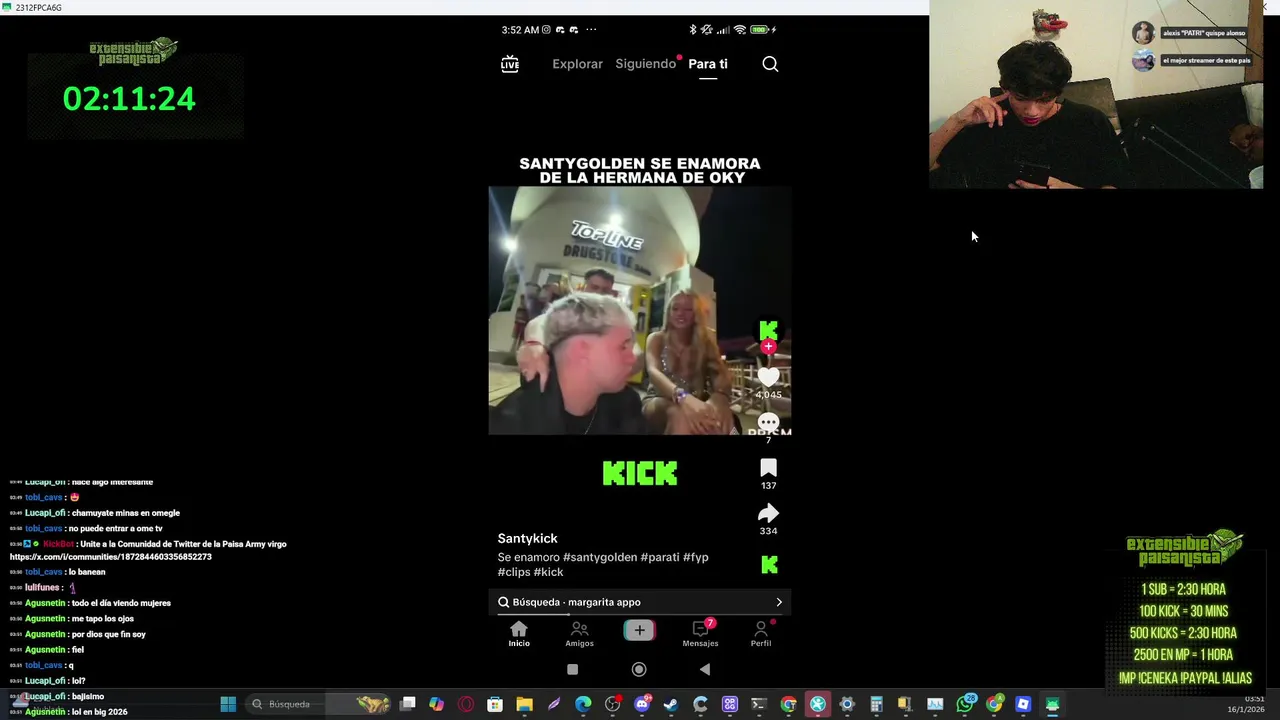Expand the Búsqueda margarita appo chevron
Viewport: 1280px width, 720px height.
tap(779, 602)
